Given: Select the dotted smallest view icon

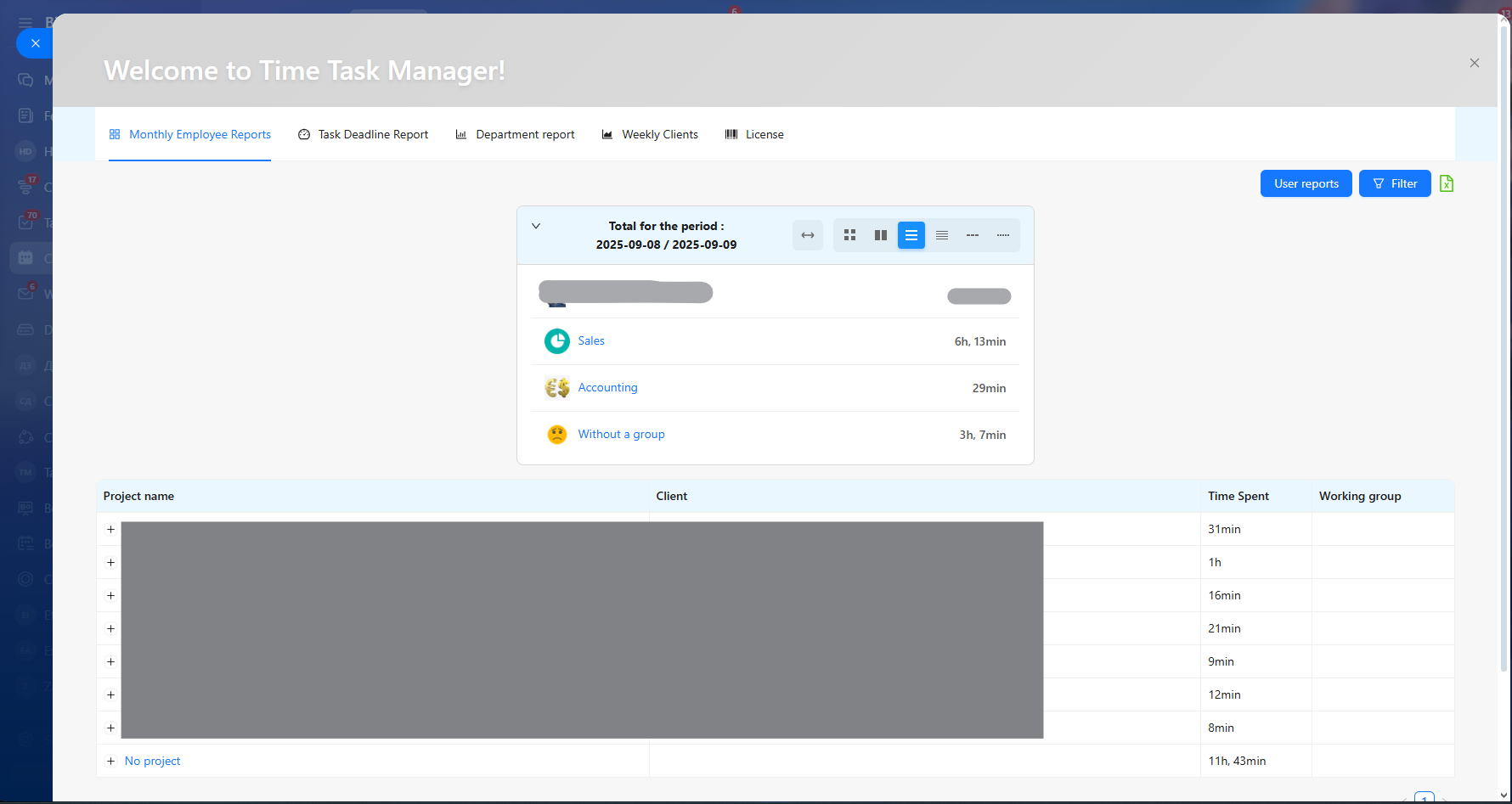Looking at the screenshot, I should tap(1002, 235).
